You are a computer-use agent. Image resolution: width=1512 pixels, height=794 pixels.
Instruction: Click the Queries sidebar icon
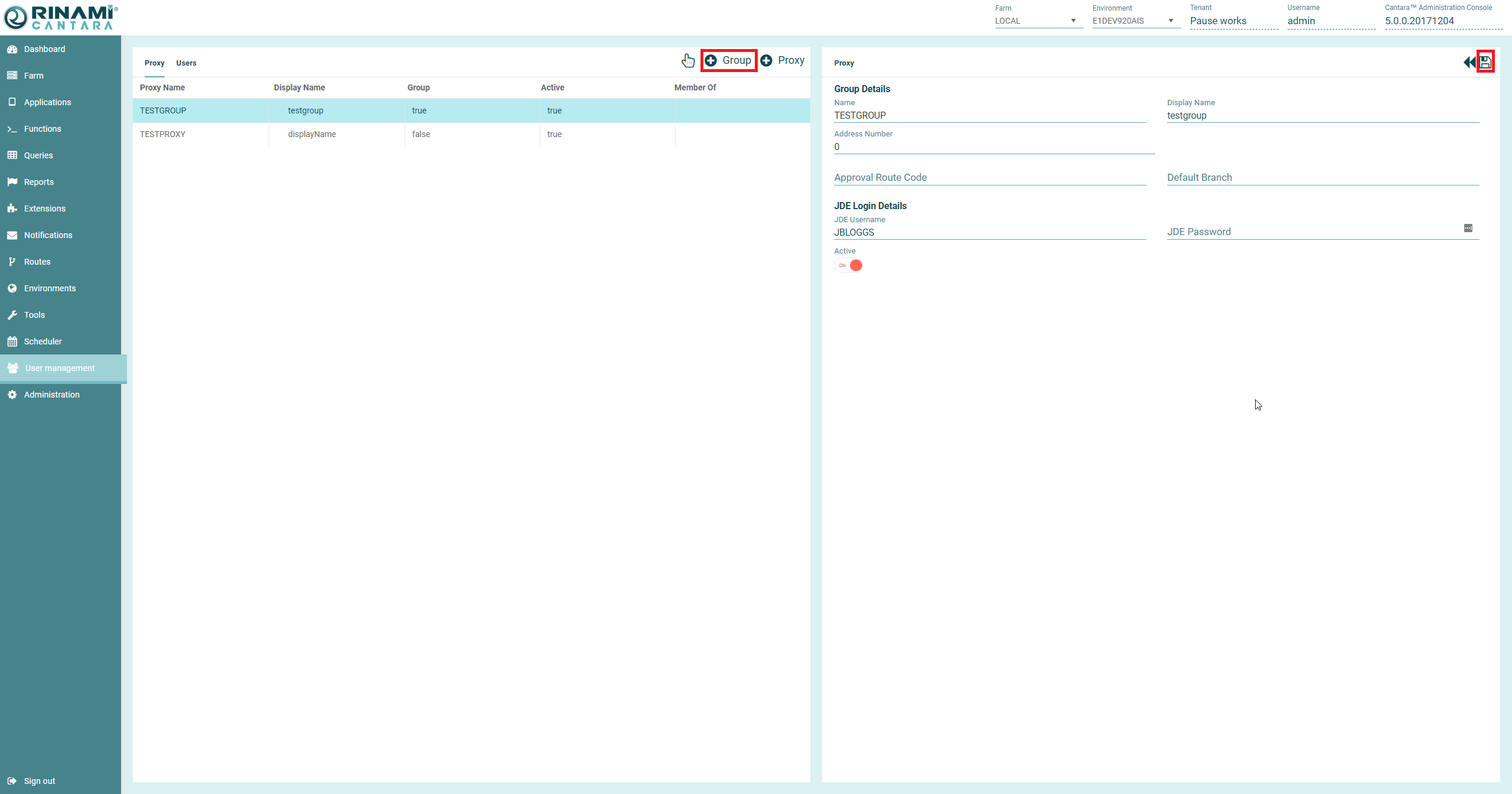(12, 155)
